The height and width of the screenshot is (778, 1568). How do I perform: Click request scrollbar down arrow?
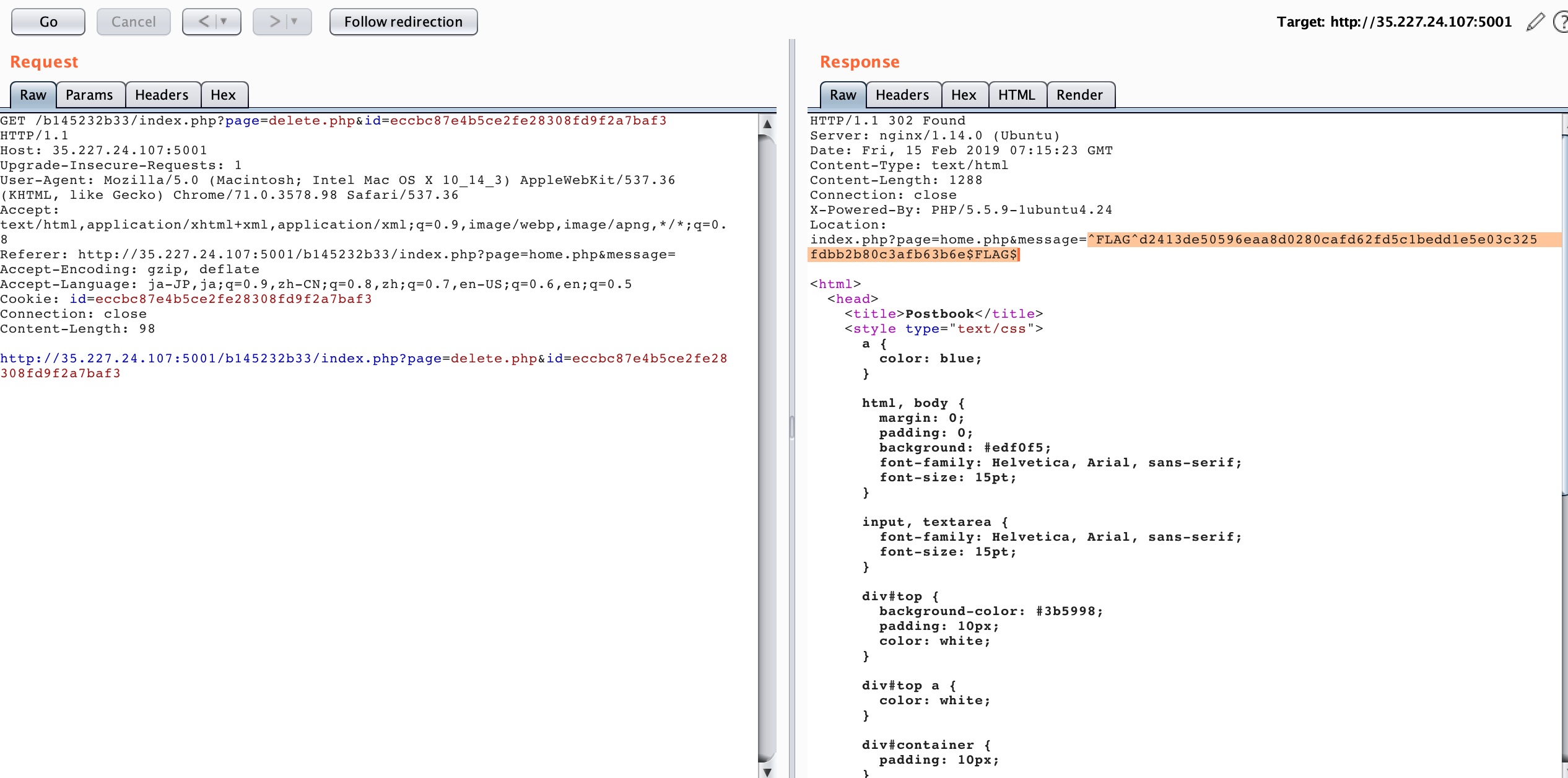[767, 772]
